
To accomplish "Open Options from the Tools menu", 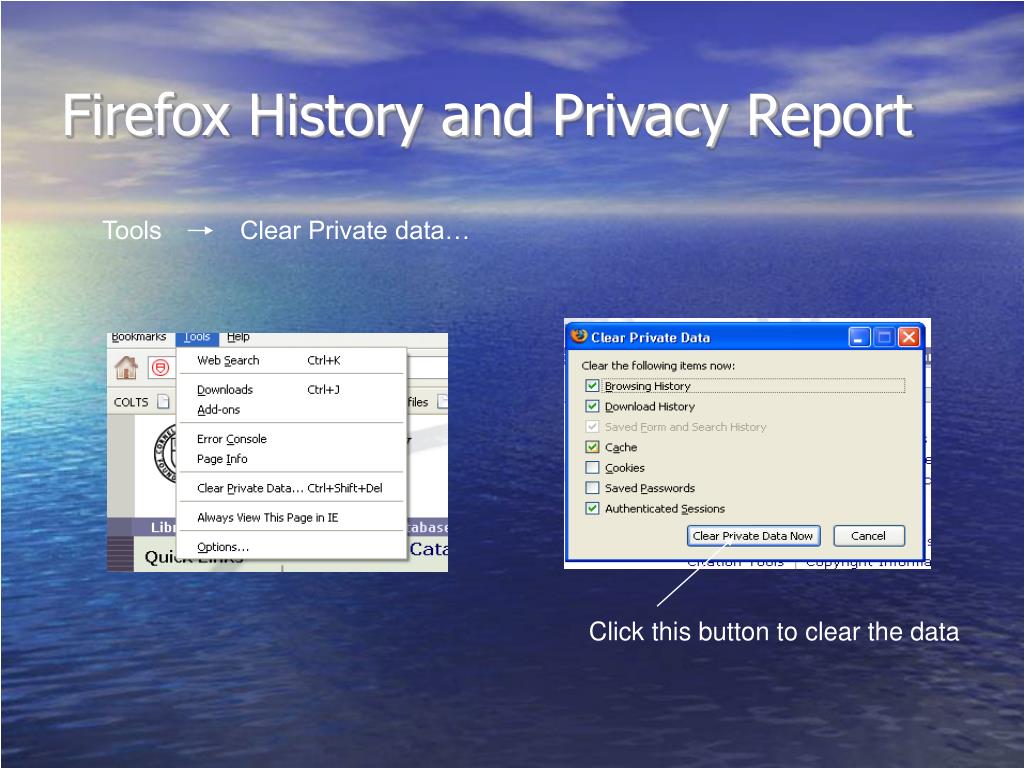I will coord(291,547).
